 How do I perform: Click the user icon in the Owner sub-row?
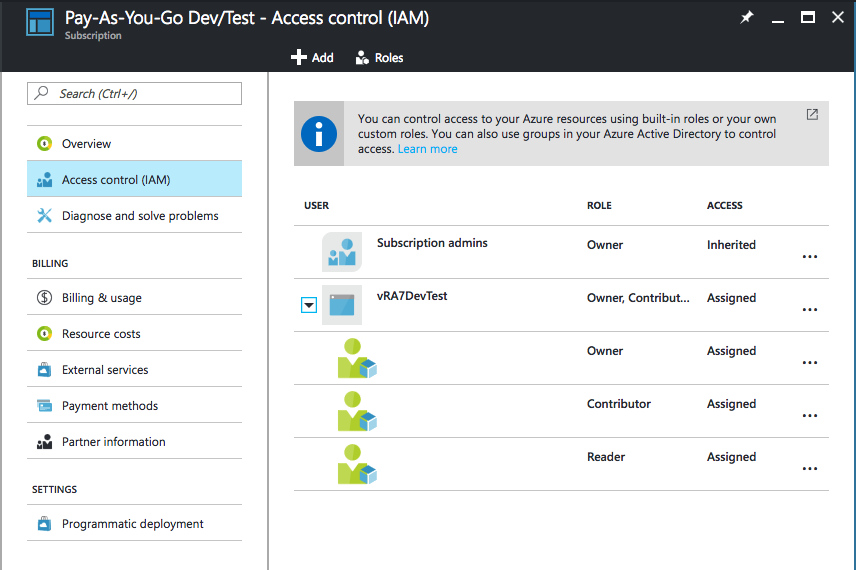pyautogui.click(x=357, y=358)
